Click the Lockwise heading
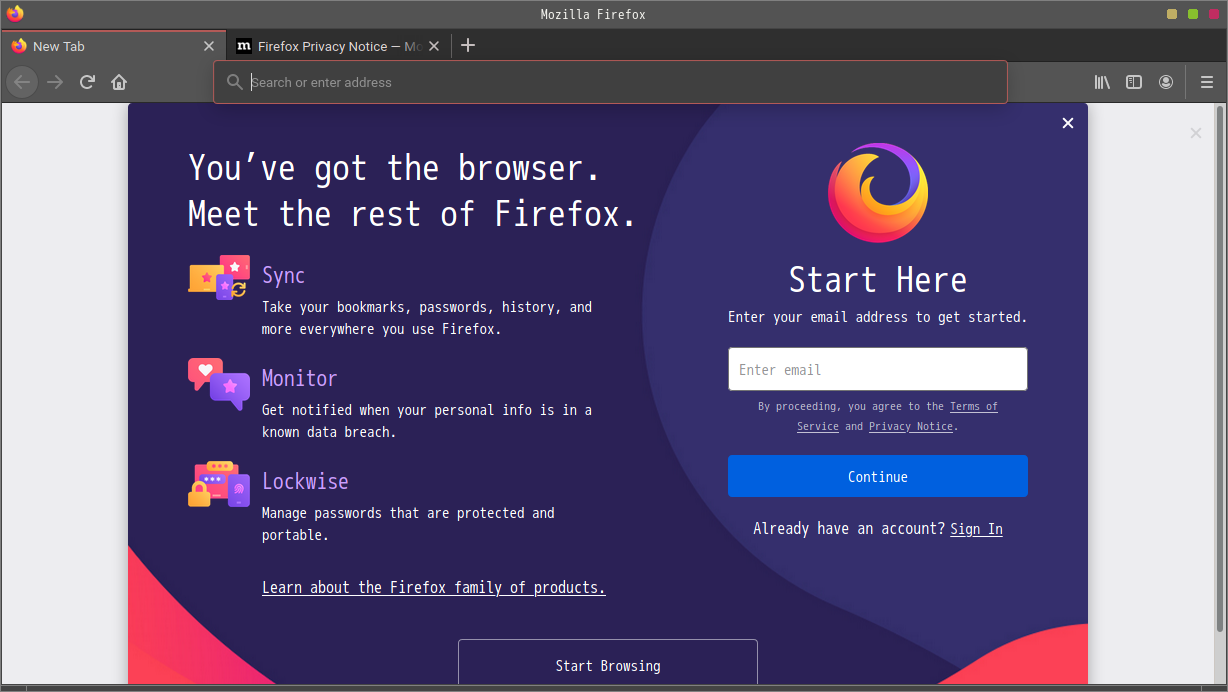This screenshot has height=692, width=1228. [305, 481]
